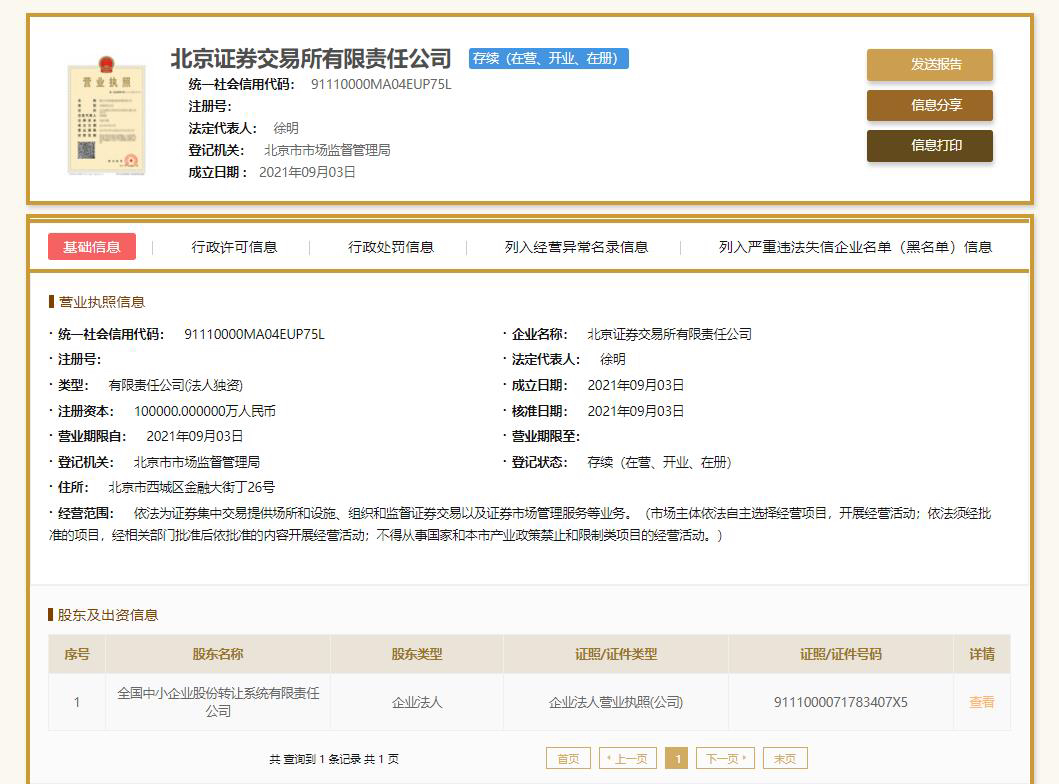
Task: Go to the previous page with 上一页
Action: (629, 759)
